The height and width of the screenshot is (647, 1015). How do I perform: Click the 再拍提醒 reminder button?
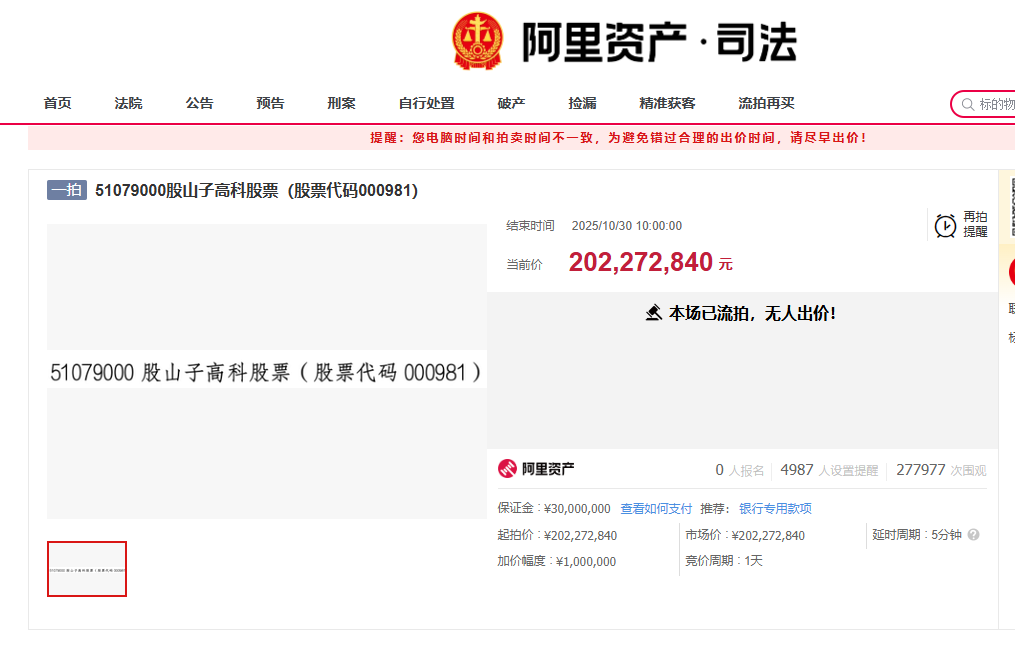click(x=961, y=225)
